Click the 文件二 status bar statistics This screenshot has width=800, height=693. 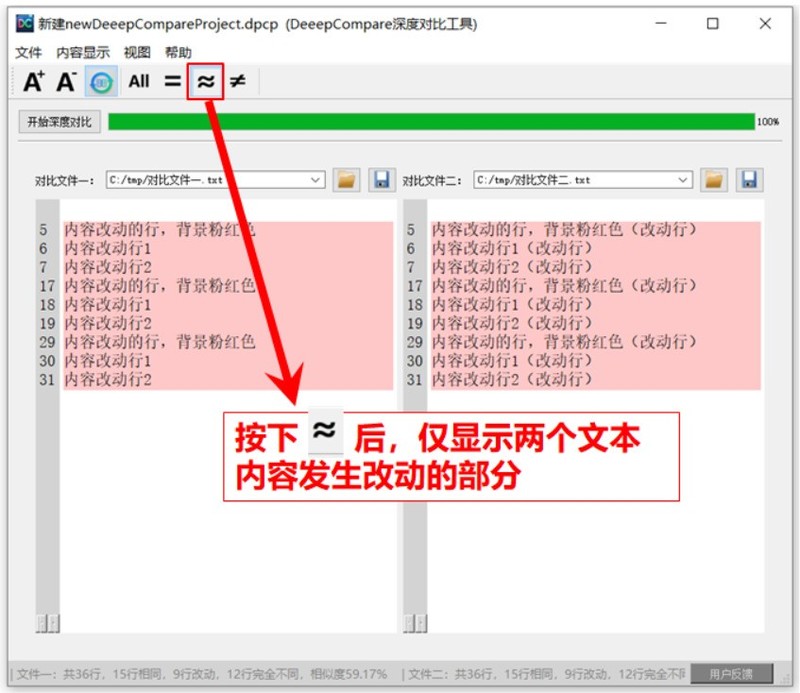(544, 674)
